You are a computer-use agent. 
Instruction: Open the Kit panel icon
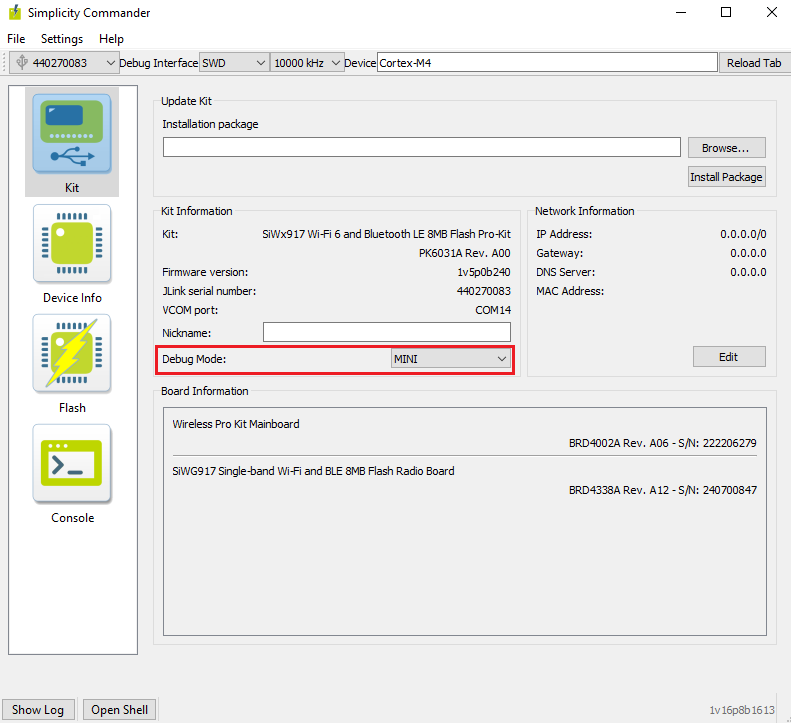click(x=72, y=134)
